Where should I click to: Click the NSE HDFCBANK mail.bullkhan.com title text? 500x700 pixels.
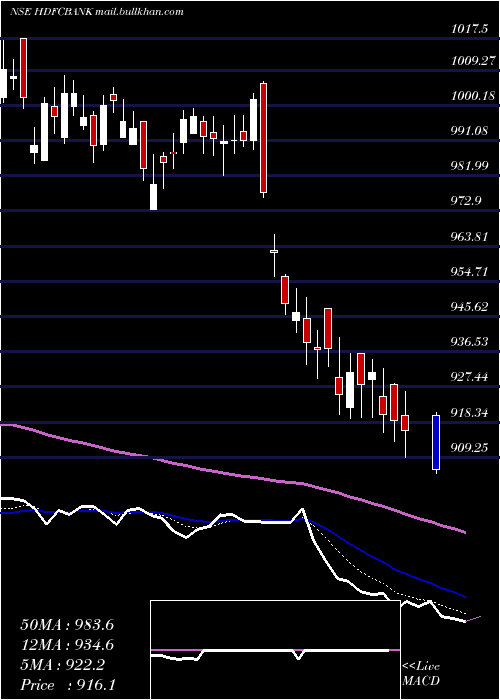(x=96, y=12)
